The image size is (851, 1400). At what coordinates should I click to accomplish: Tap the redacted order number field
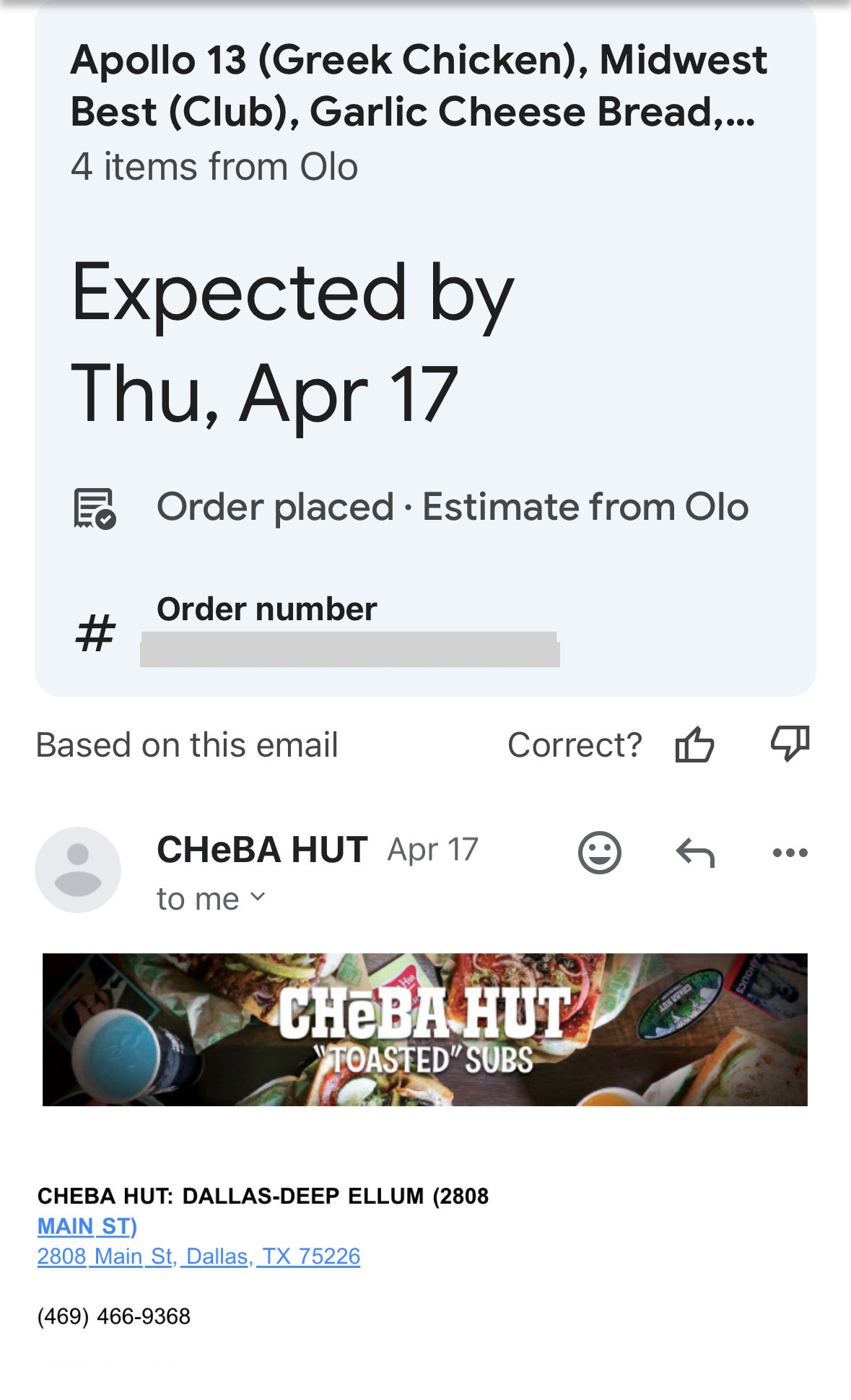click(x=349, y=649)
